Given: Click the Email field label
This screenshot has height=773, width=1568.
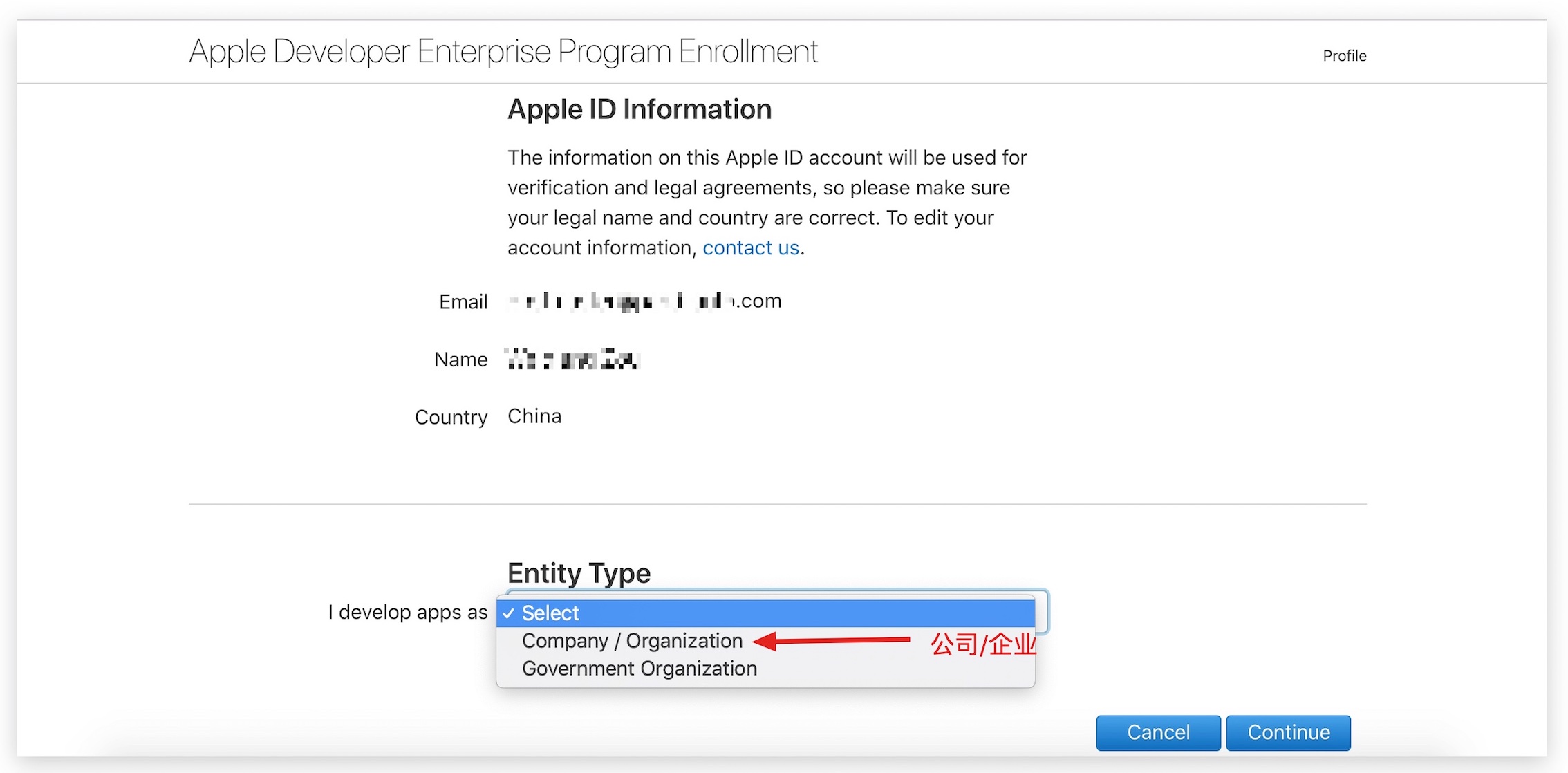Looking at the screenshot, I should tap(463, 301).
